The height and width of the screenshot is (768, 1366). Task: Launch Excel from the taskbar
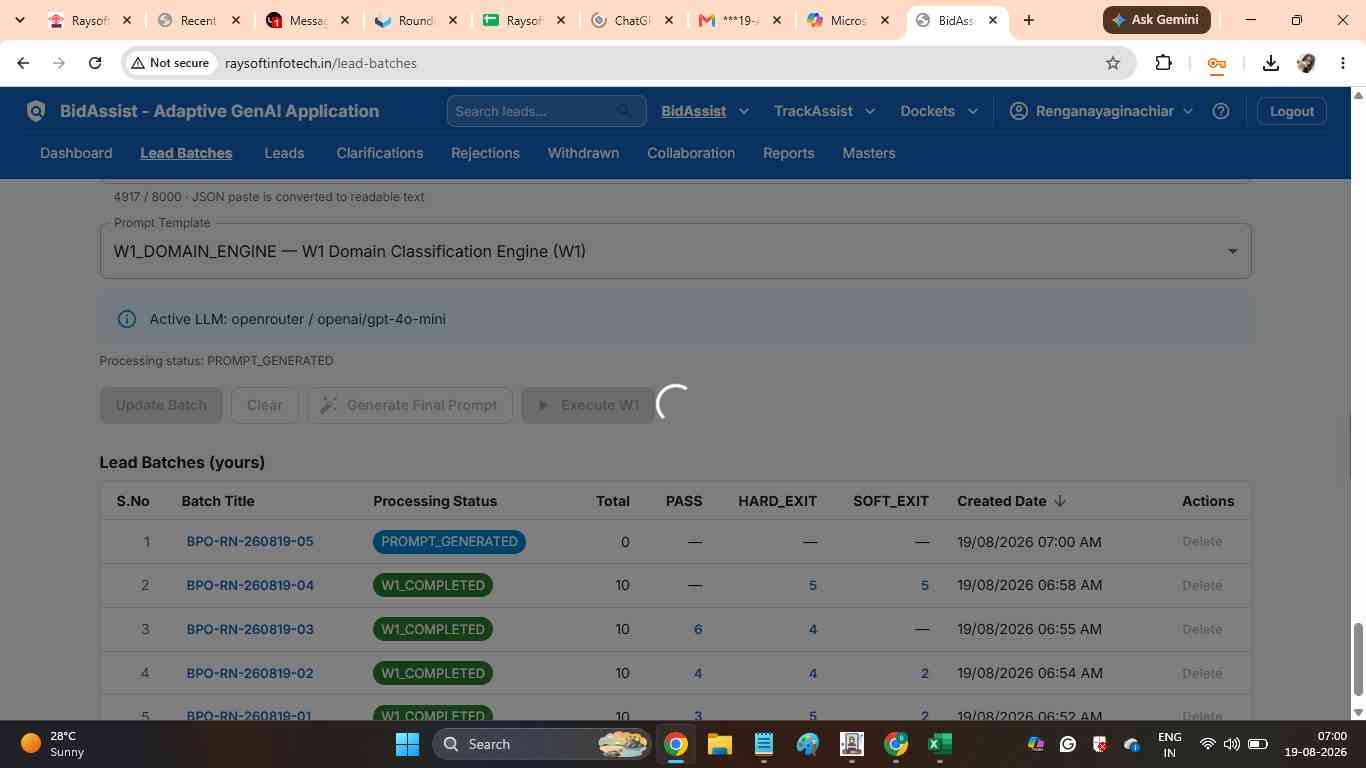coord(939,744)
